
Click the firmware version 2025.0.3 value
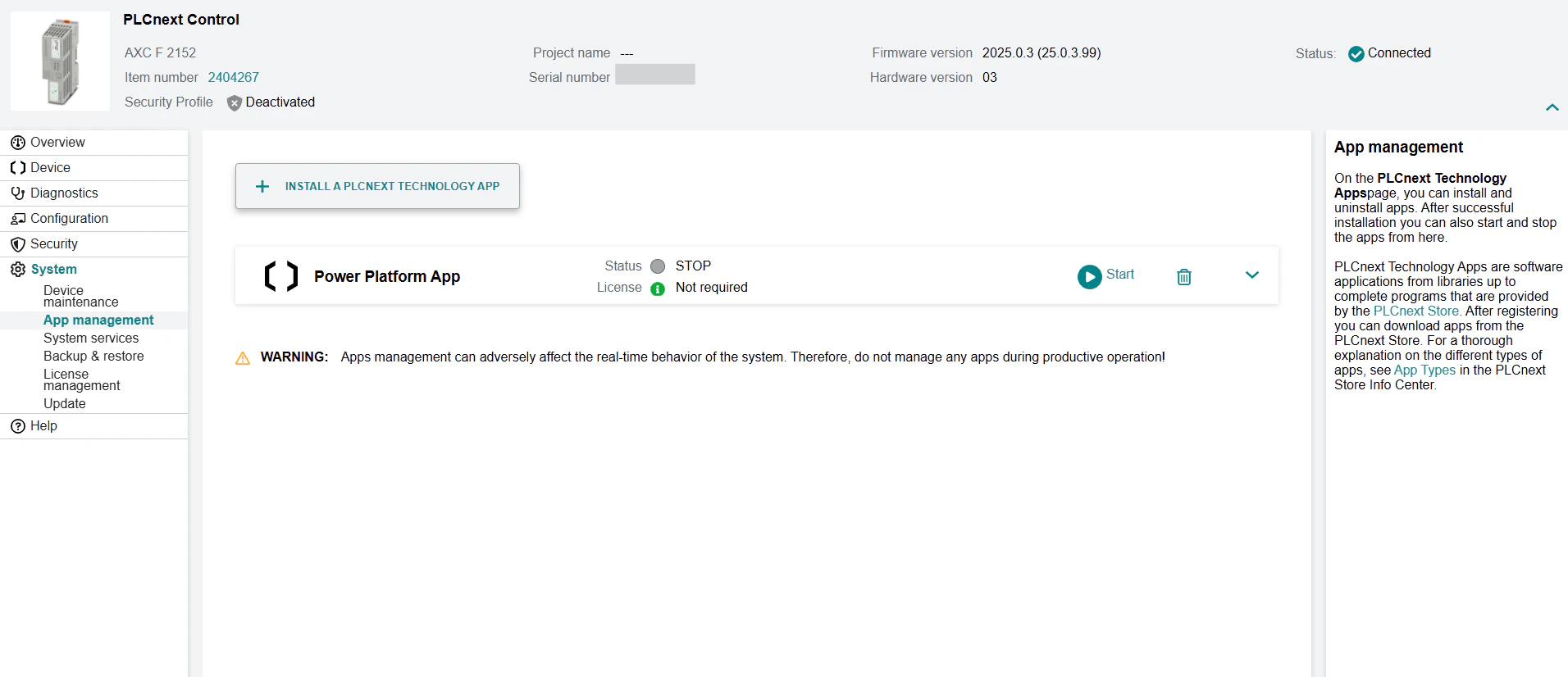point(1042,53)
